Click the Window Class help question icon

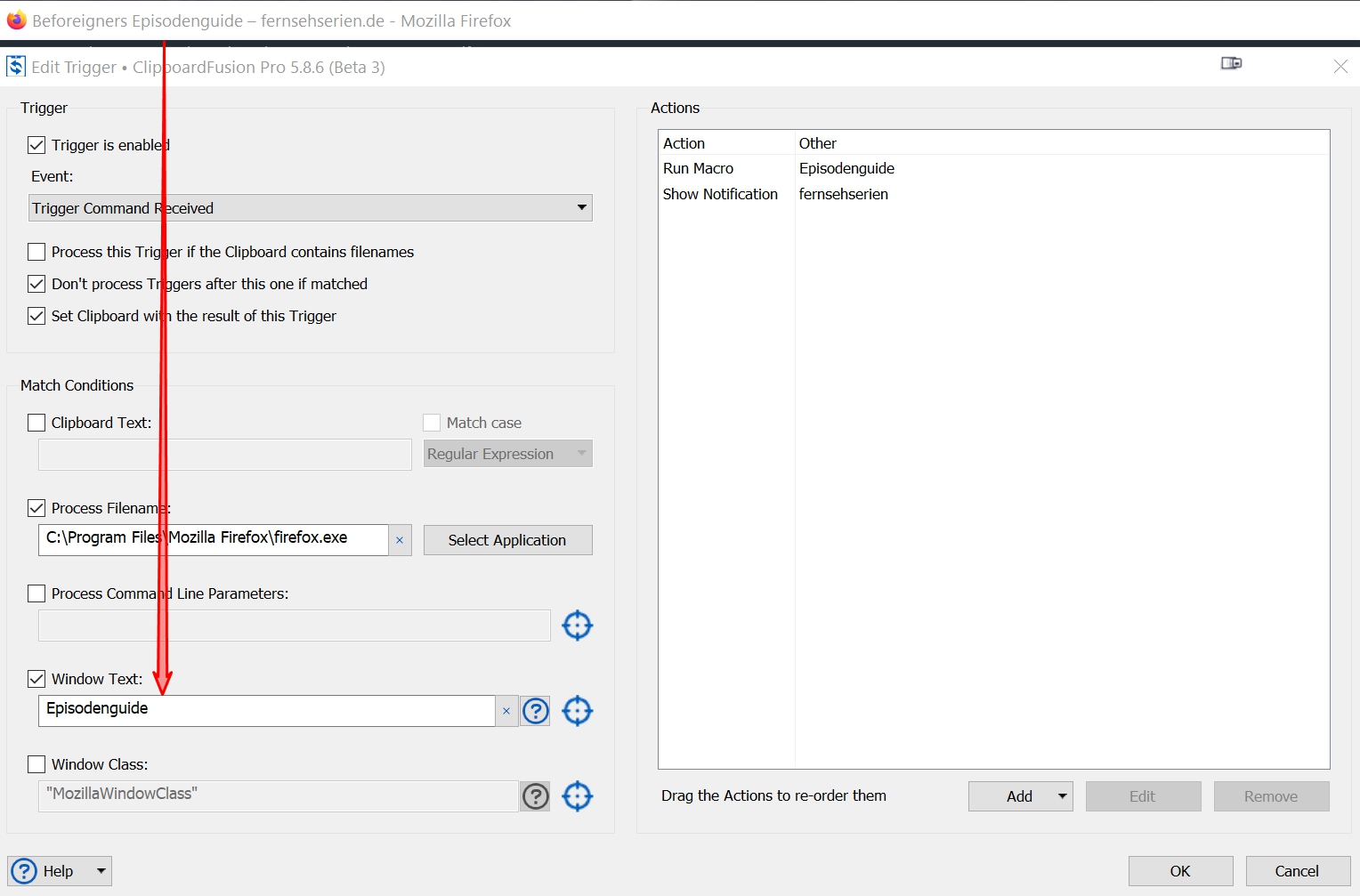tap(536, 796)
